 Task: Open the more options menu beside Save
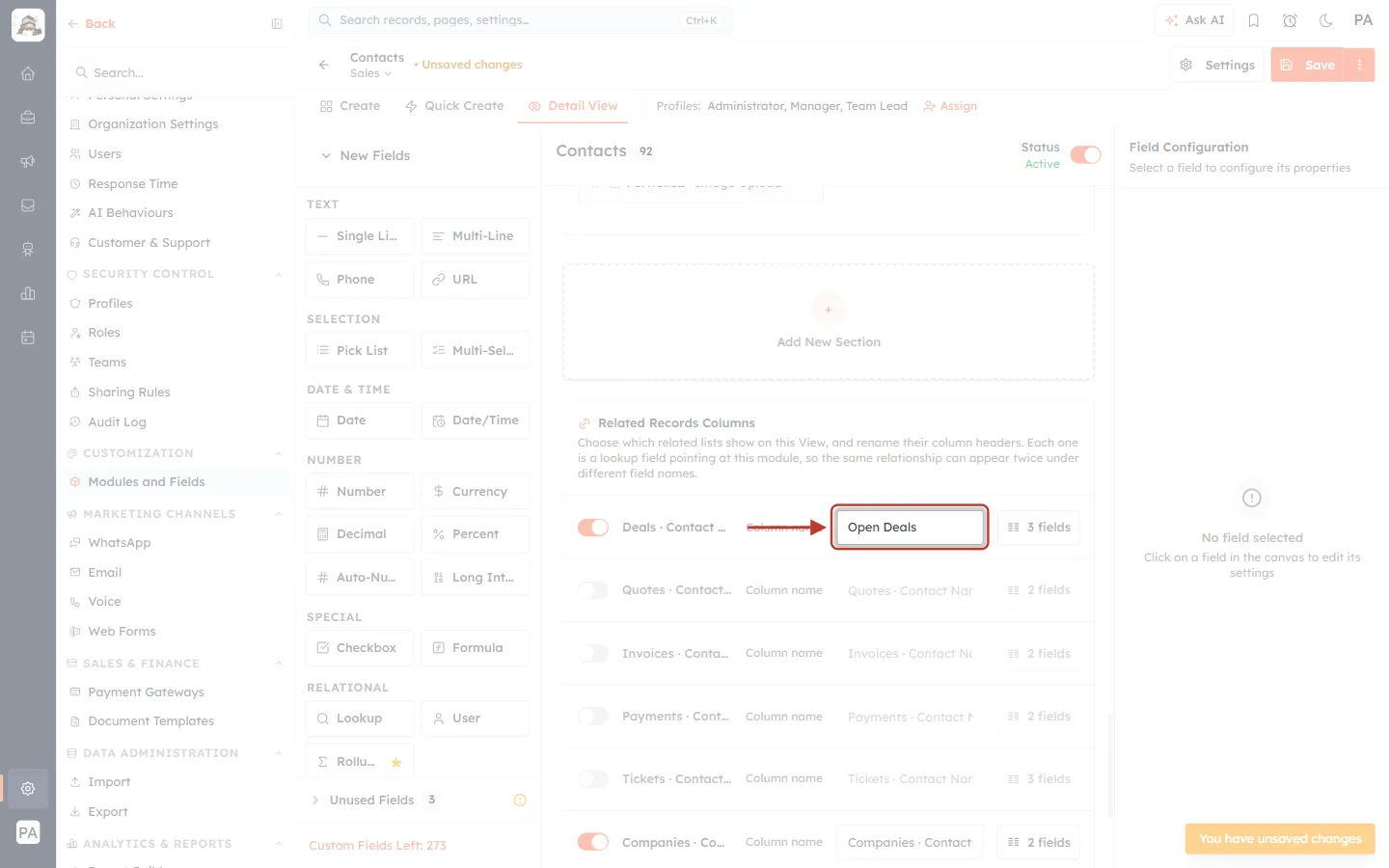[1359, 65]
